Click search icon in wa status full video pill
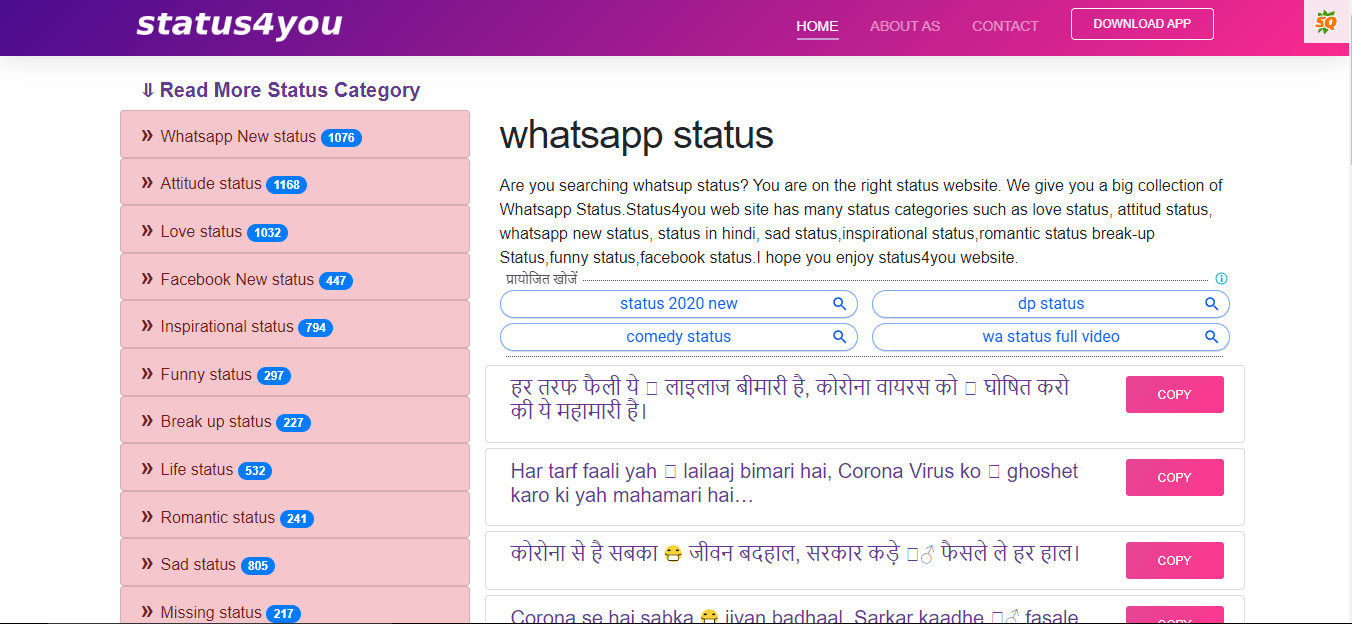This screenshot has height=624, width=1352. 1212,337
